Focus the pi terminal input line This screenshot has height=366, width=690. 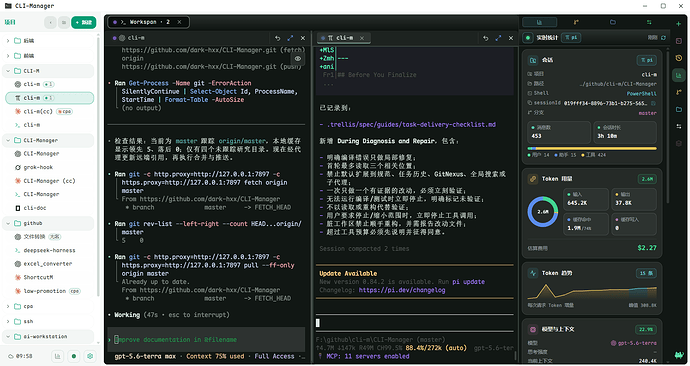(414, 323)
